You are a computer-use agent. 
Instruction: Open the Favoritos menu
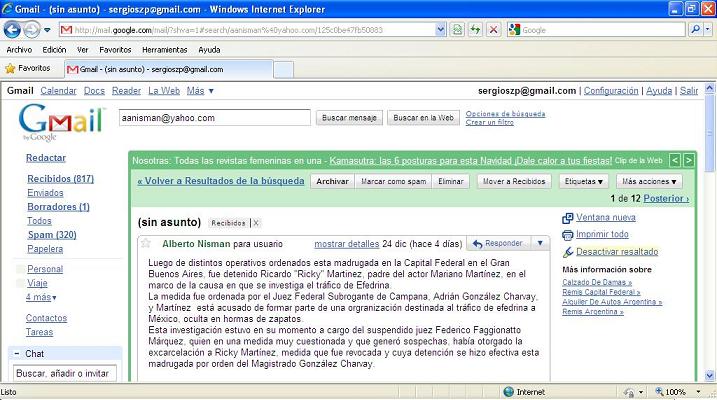[115, 50]
